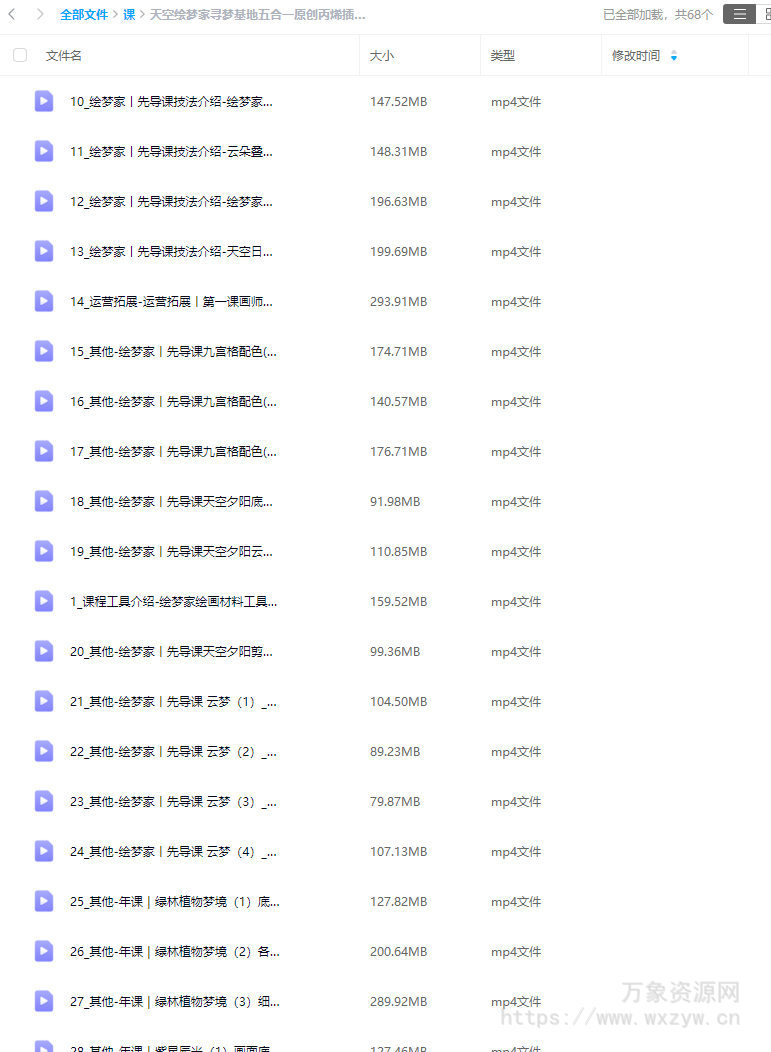Click video icon of 25_其他-年课 file

[44, 901]
